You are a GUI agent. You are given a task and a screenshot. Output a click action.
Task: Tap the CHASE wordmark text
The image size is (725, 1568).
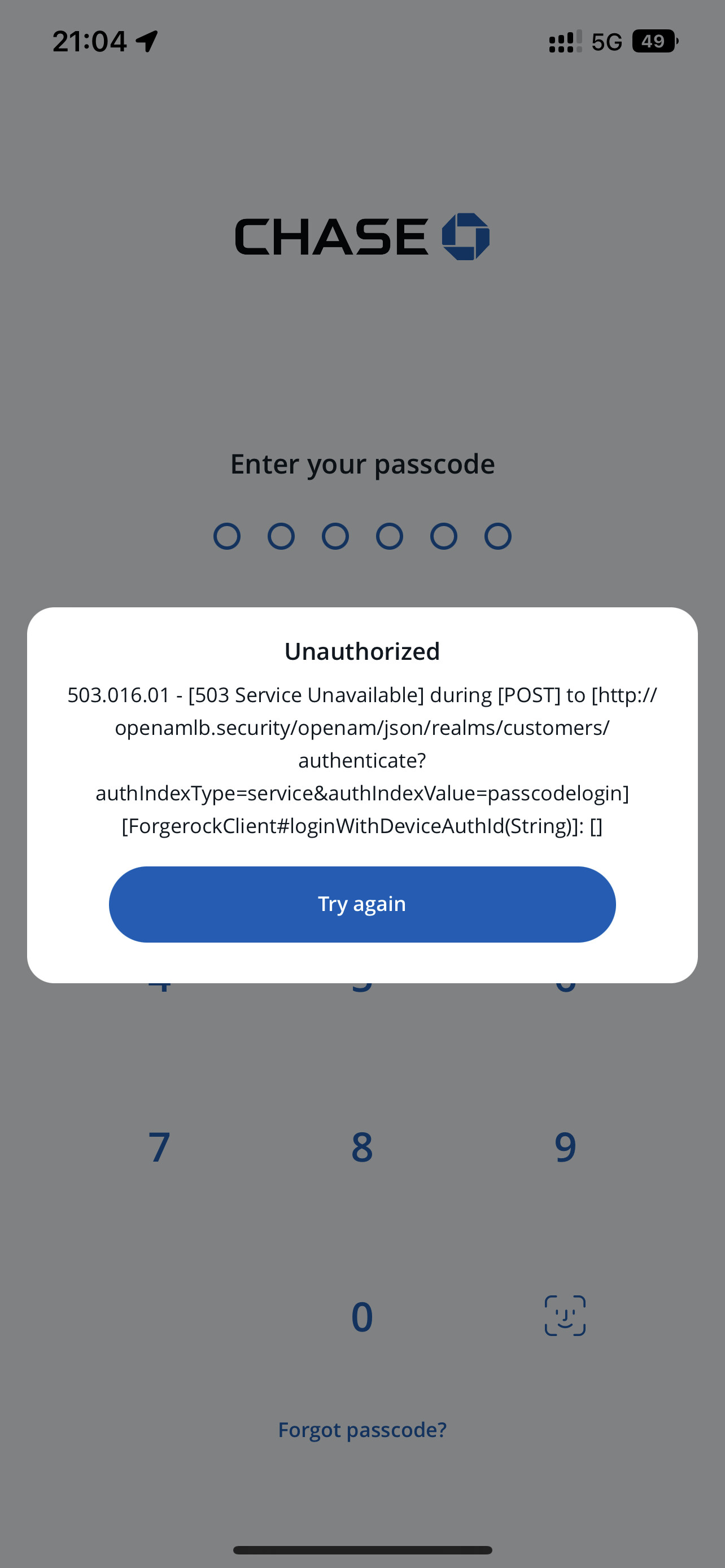332,236
